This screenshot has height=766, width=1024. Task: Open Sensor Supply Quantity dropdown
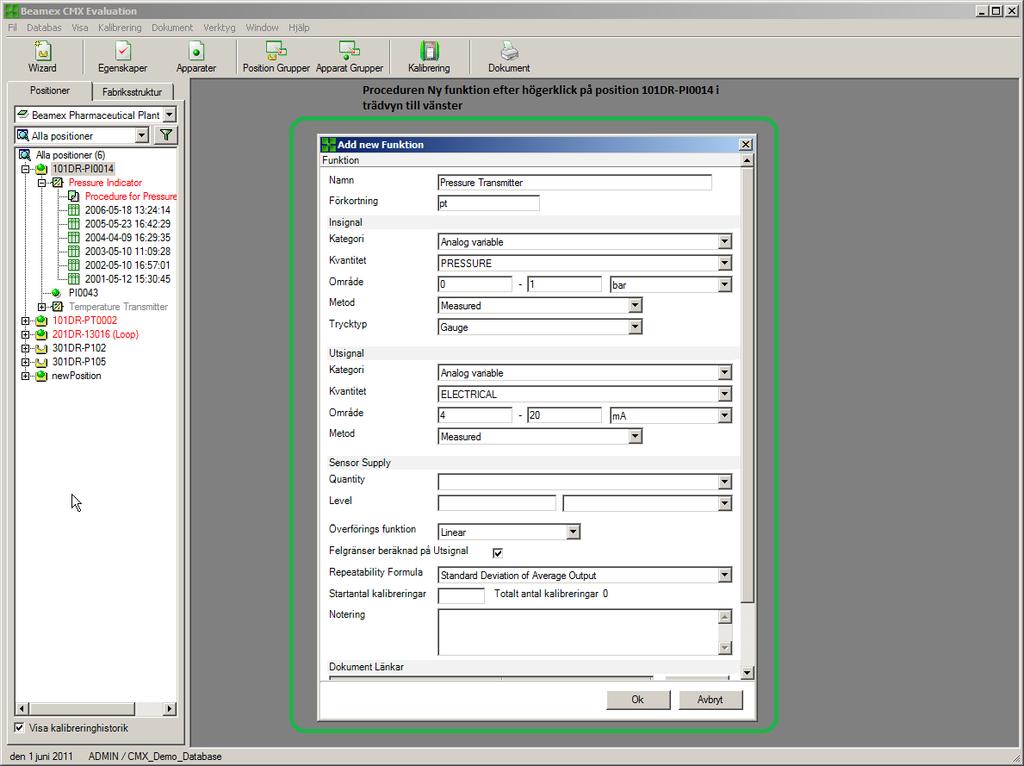pos(725,482)
